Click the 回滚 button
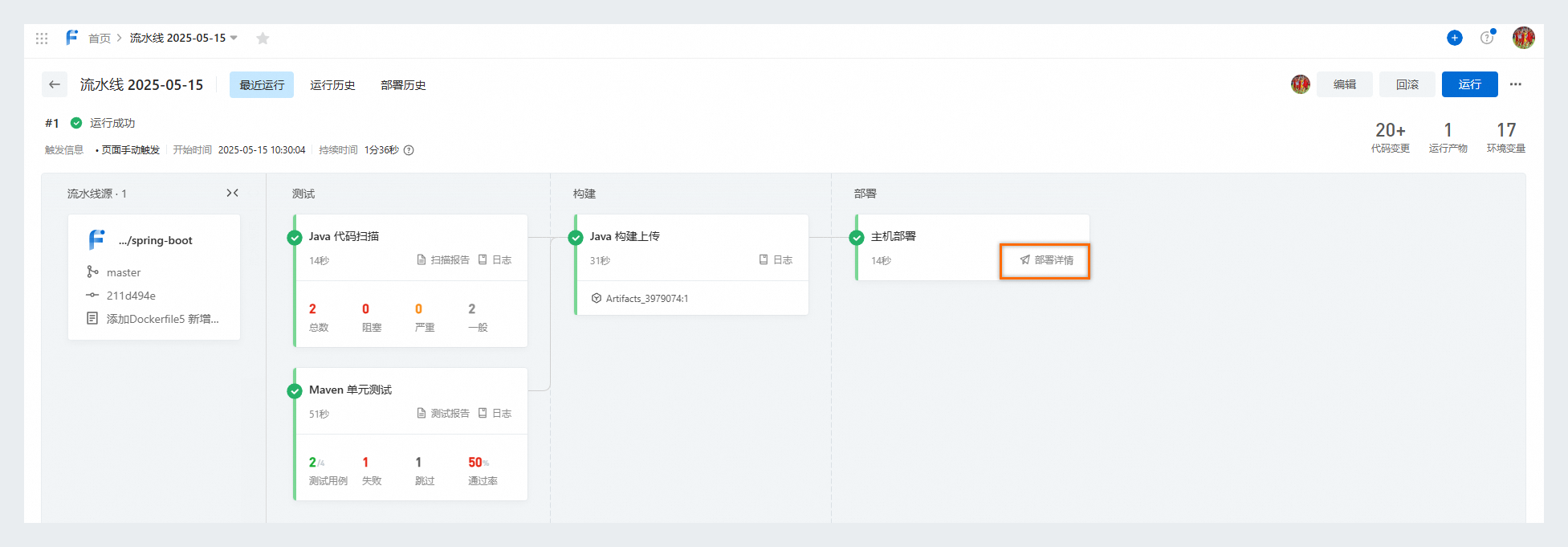 (x=1407, y=84)
